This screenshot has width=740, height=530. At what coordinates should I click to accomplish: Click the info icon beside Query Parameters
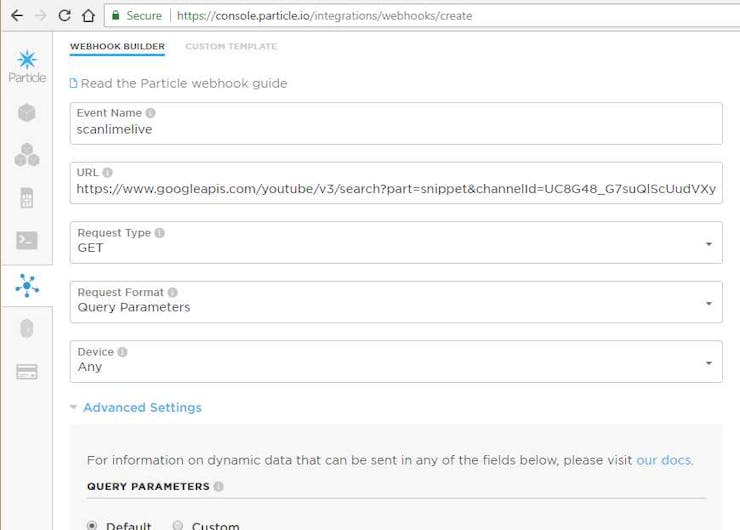tap(218, 486)
